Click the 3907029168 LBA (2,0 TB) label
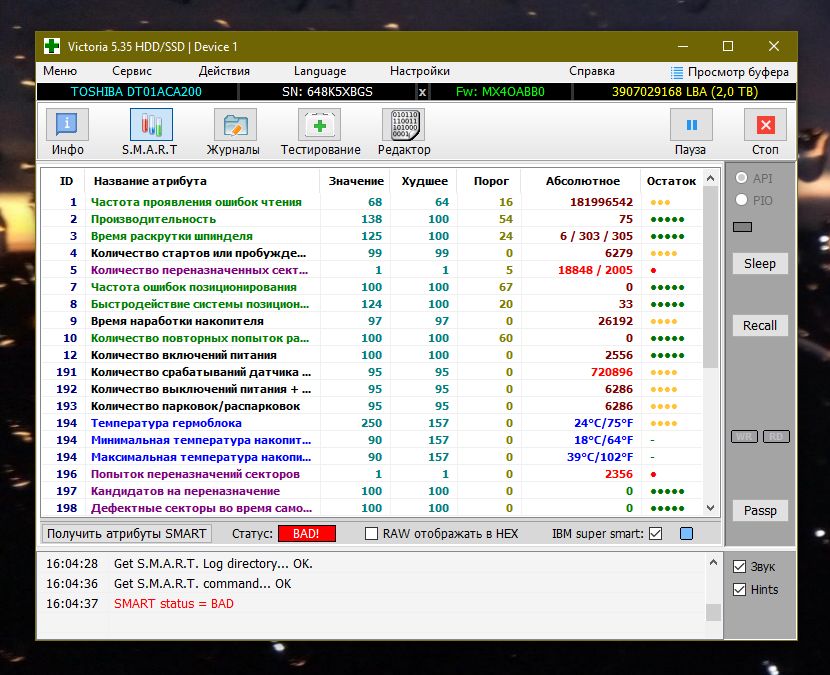Image resolution: width=830 pixels, height=675 pixels. tap(684, 92)
